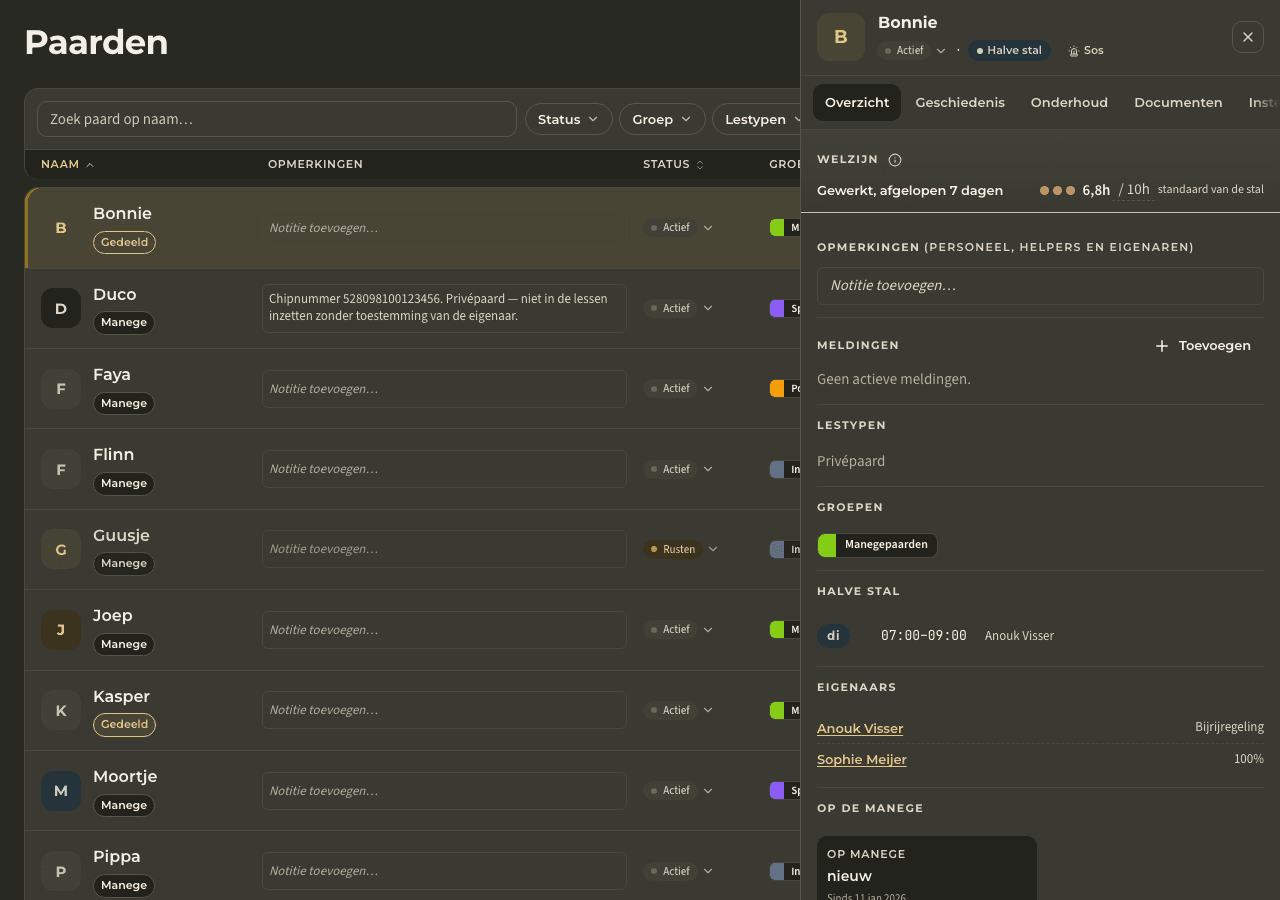Screen dimensions: 1280x900
Task: Close the Bonnie detail panel
Action: pyautogui.click(x=1248, y=37)
